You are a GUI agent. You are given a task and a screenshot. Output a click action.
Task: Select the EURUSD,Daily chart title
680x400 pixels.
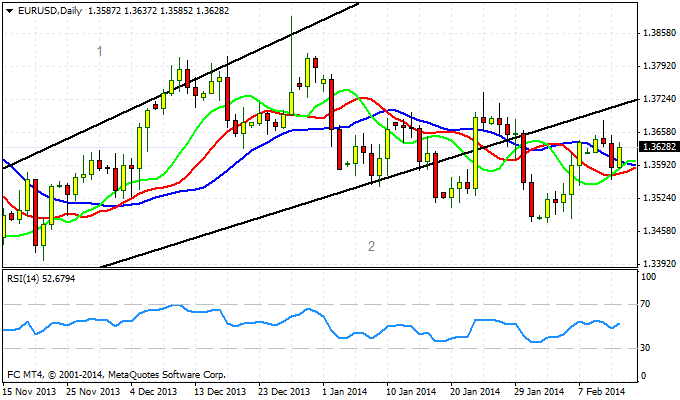[x=50, y=11]
